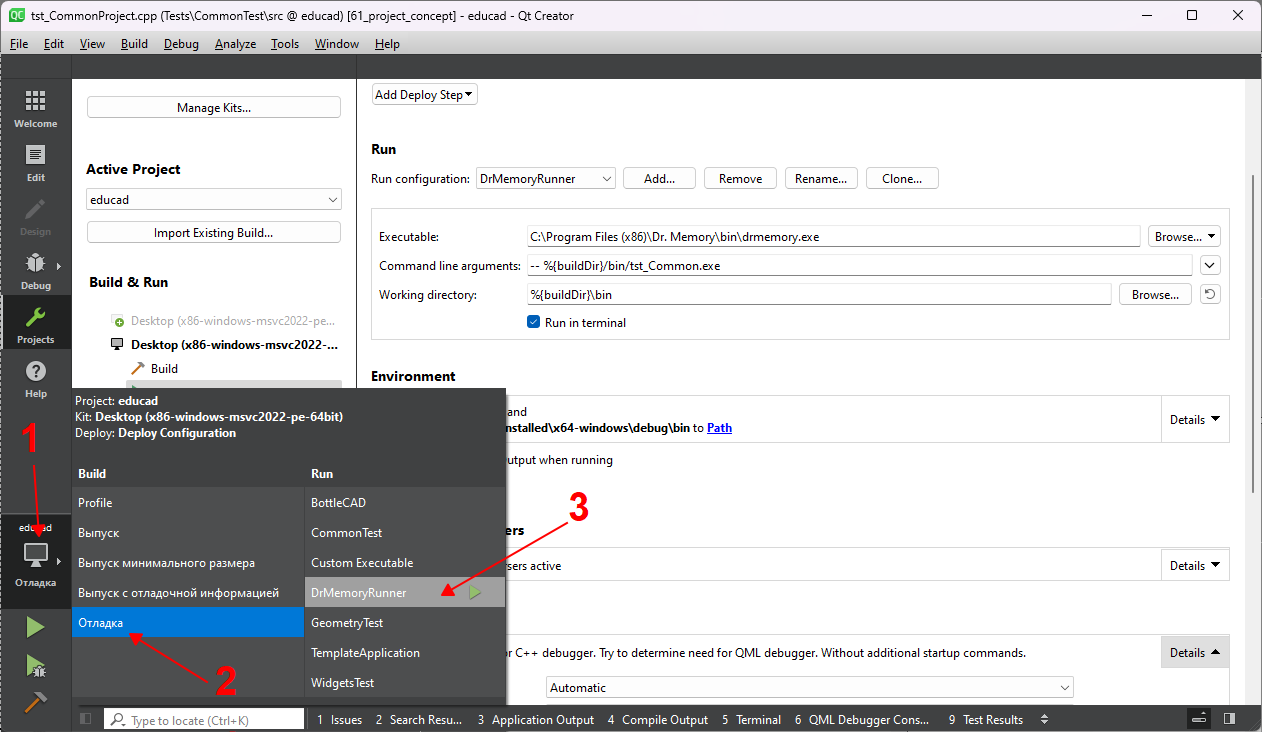Screen dimensions: 1262x732
Task: Open the Analyze menu
Action: pos(235,44)
